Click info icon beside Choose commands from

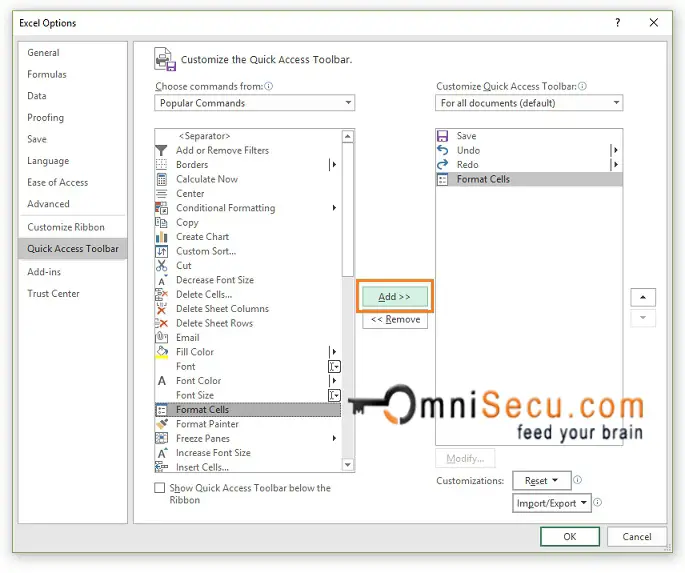(269, 86)
